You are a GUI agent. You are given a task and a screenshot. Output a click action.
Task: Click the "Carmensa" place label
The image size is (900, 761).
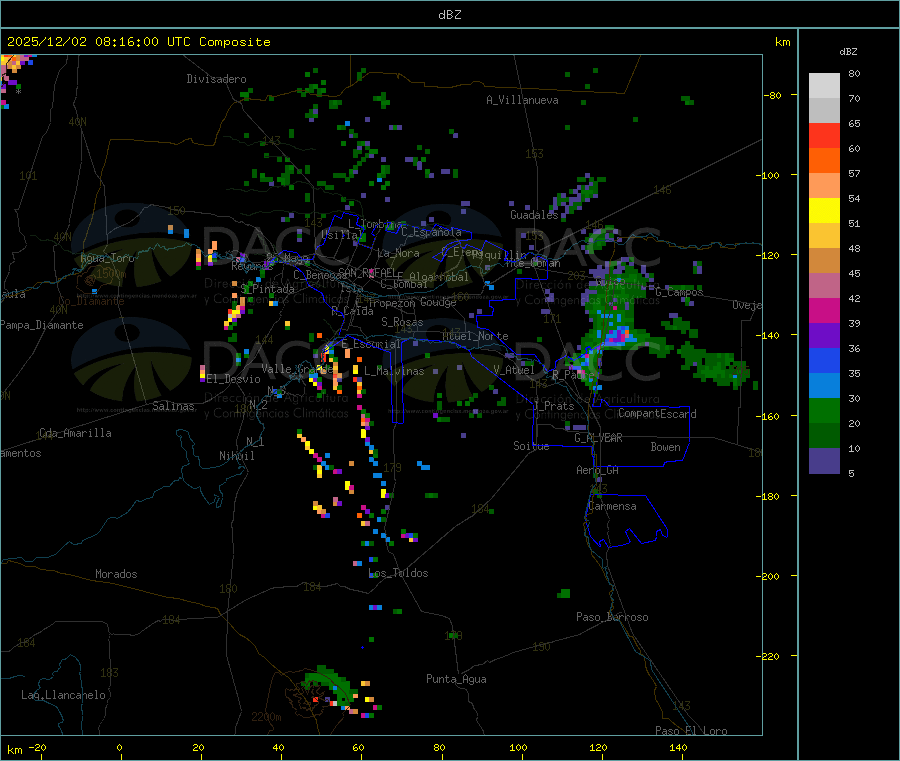(612, 506)
